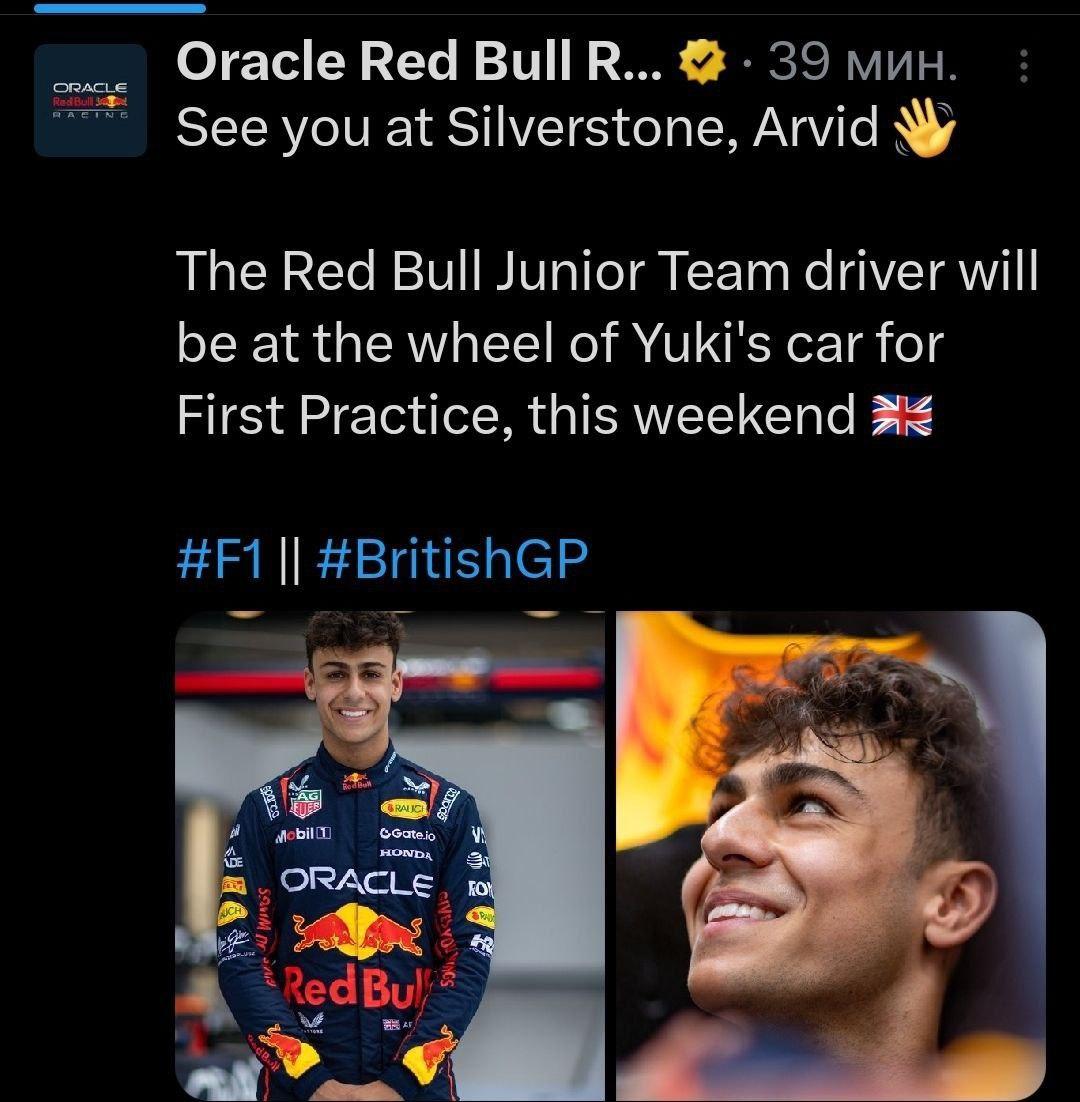Click the Mobil 1 sponsor patch in photo
This screenshot has width=1080, height=1102.
coord(303,835)
